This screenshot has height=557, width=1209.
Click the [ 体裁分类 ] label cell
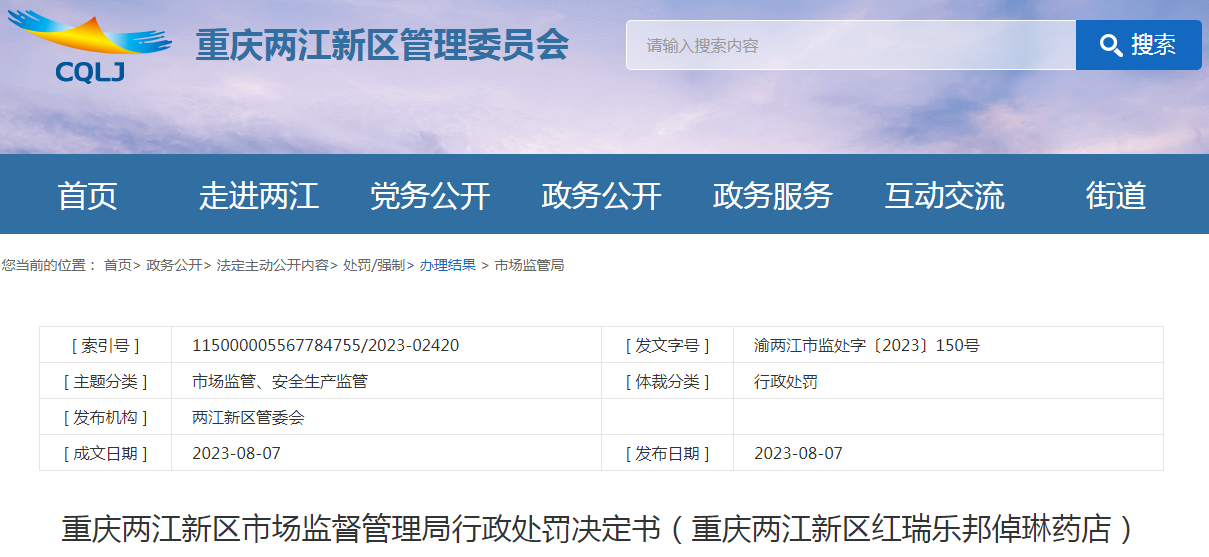(x=667, y=381)
